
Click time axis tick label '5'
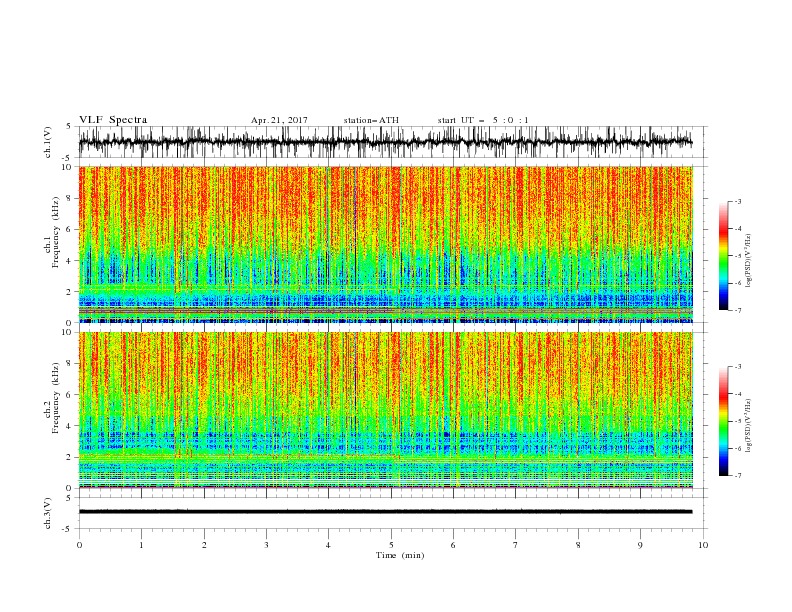point(391,545)
